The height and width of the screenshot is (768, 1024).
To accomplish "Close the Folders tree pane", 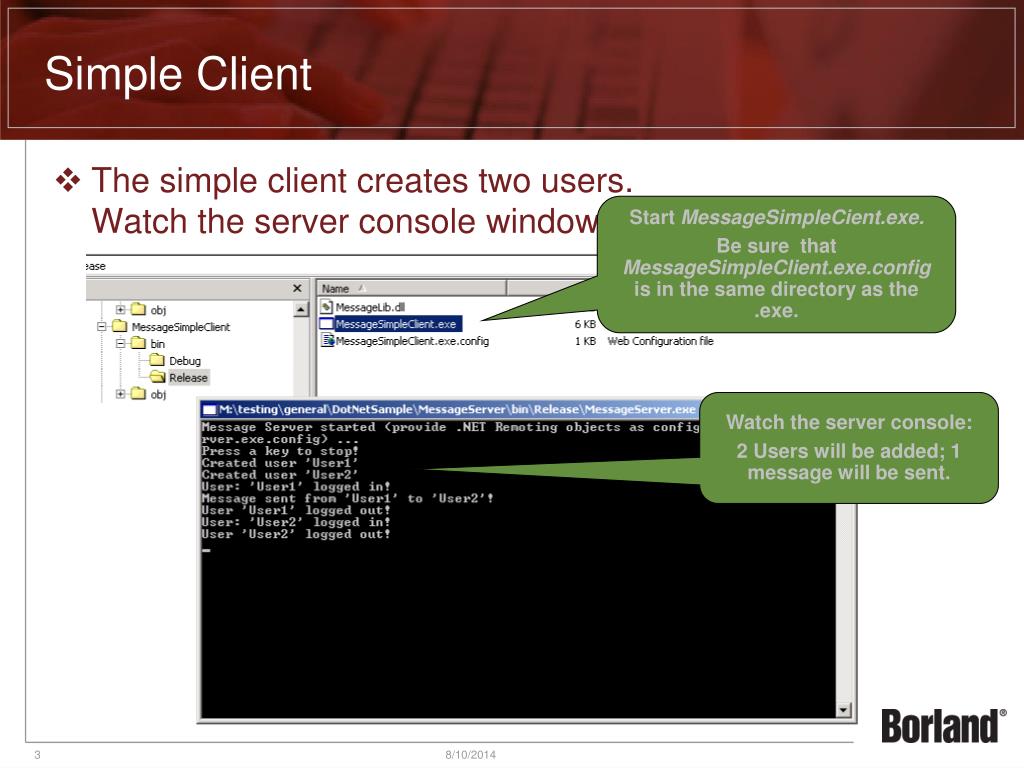I will [297, 288].
